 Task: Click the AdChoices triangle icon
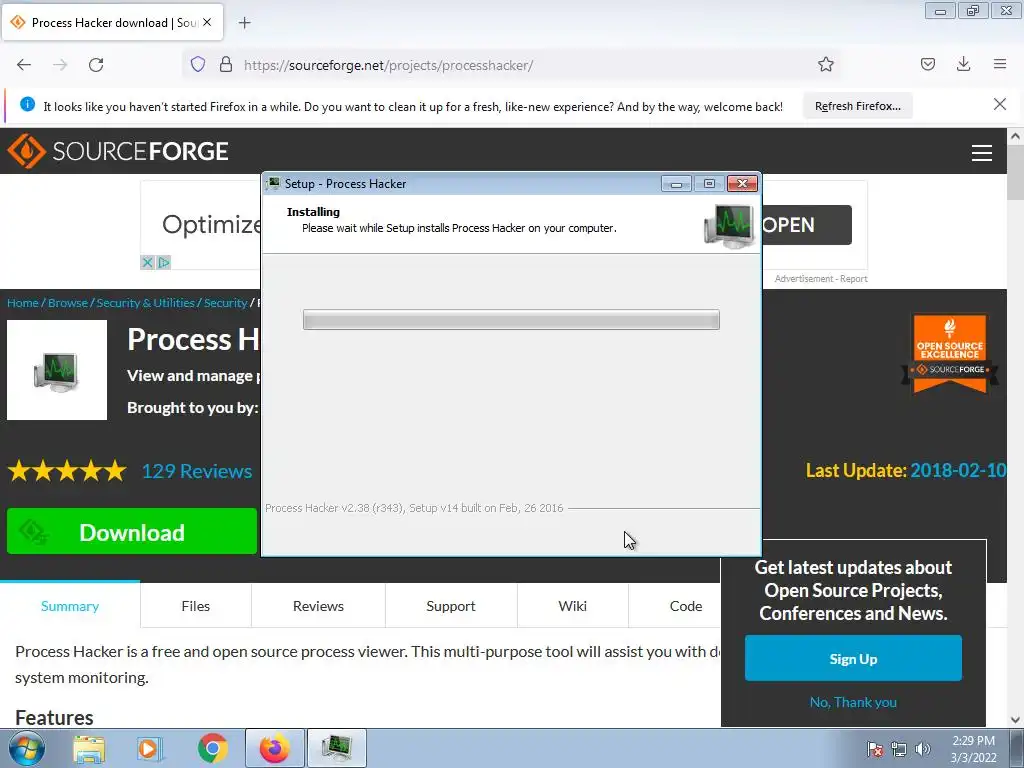click(x=164, y=263)
